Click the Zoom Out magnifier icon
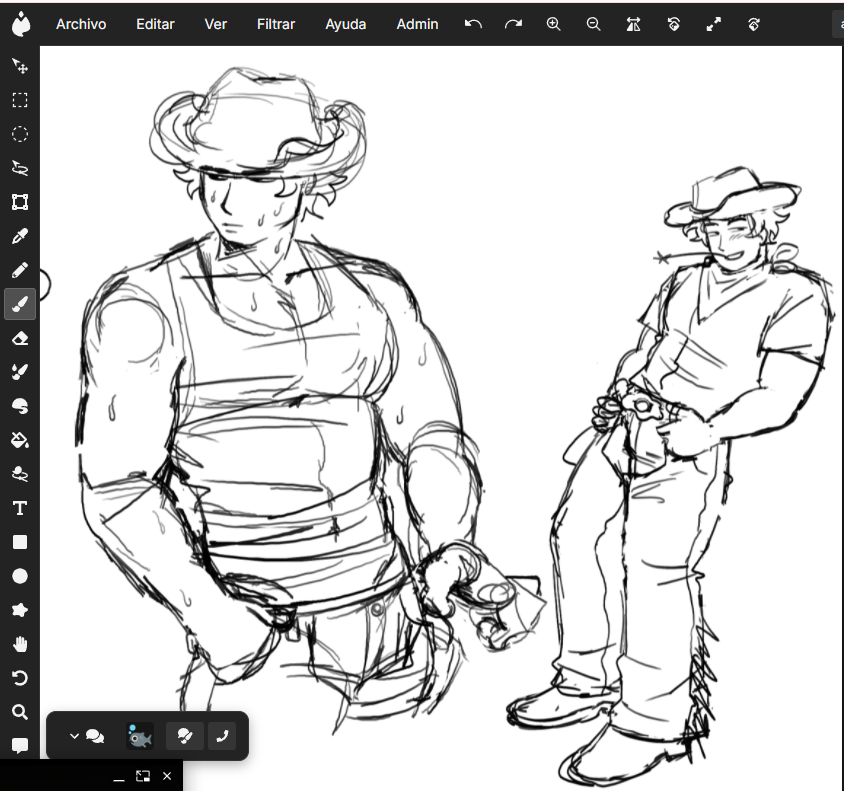The image size is (844, 791). point(593,24)
